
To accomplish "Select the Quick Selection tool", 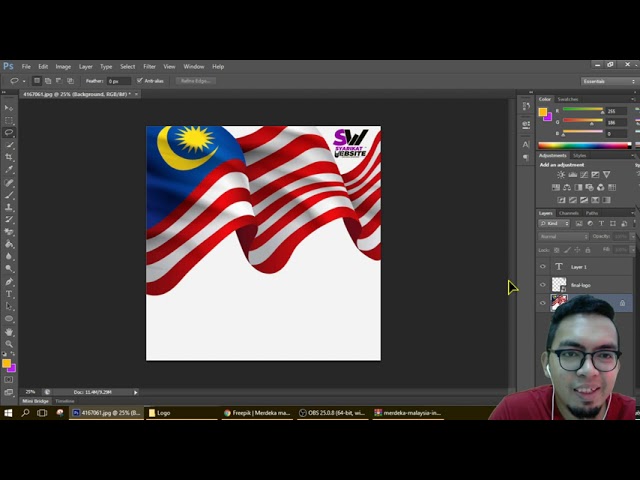I will [9, 145].
